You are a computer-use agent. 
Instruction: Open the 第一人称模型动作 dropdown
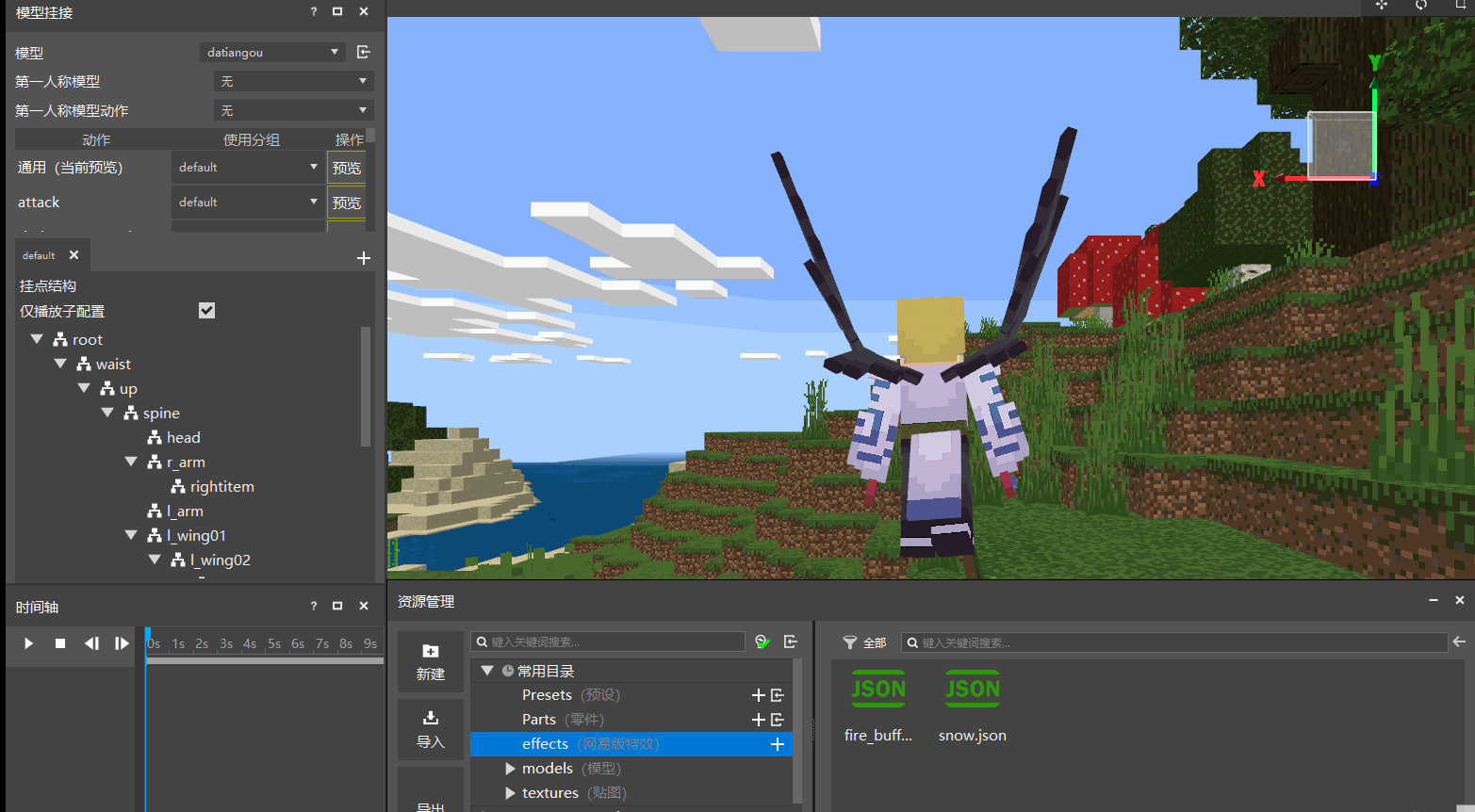[293, 110]
